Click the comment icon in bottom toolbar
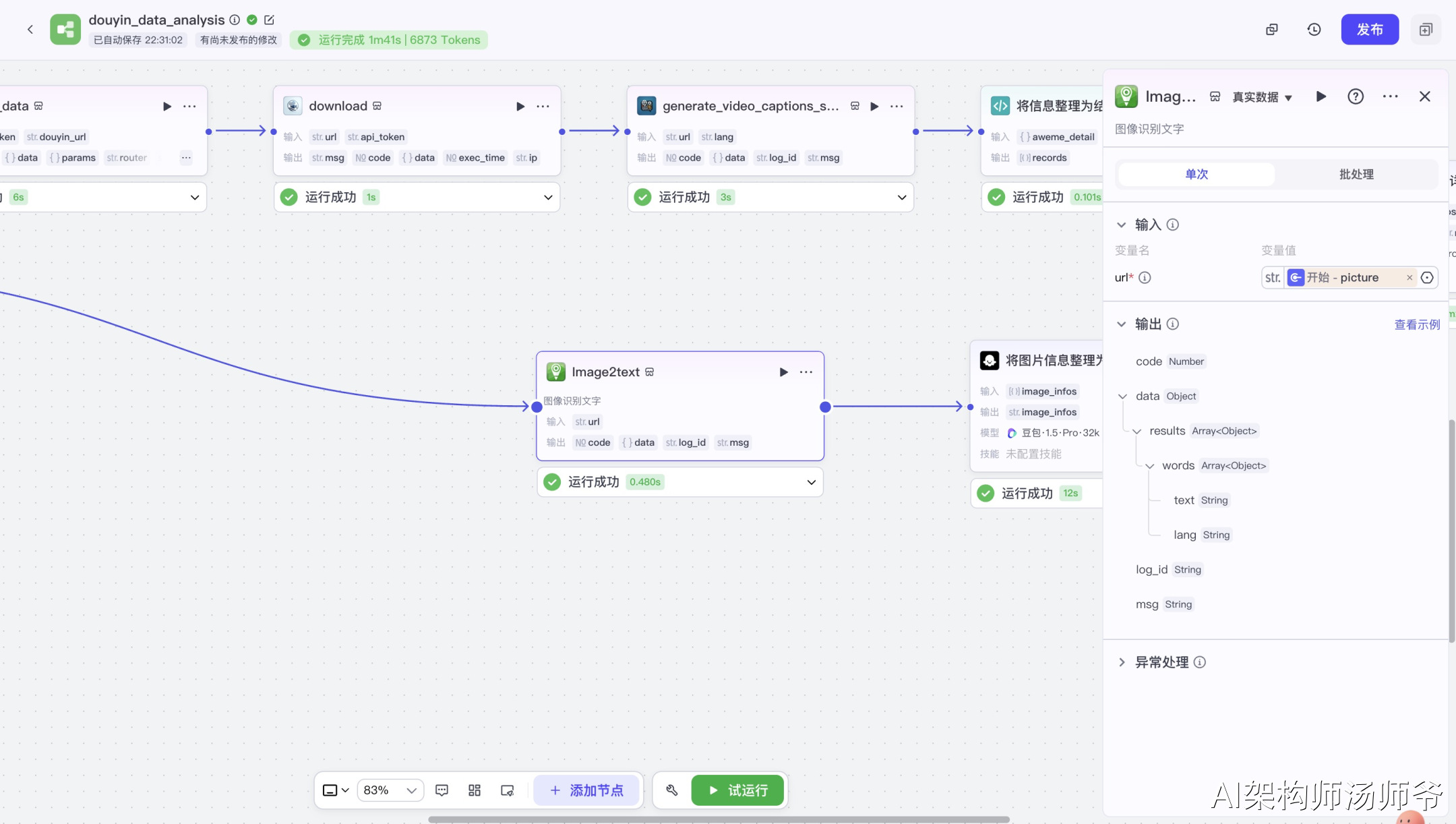 coord(442,790)
